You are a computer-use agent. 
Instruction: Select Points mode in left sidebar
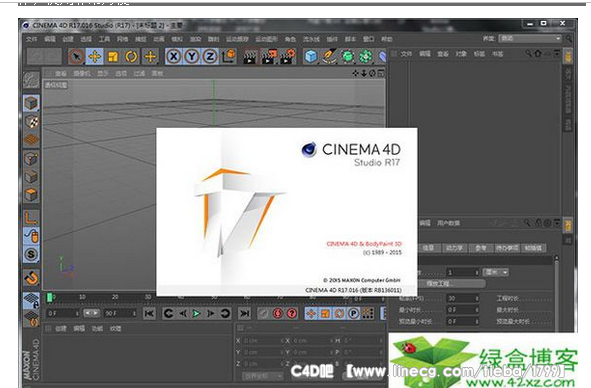coord(31,159)
